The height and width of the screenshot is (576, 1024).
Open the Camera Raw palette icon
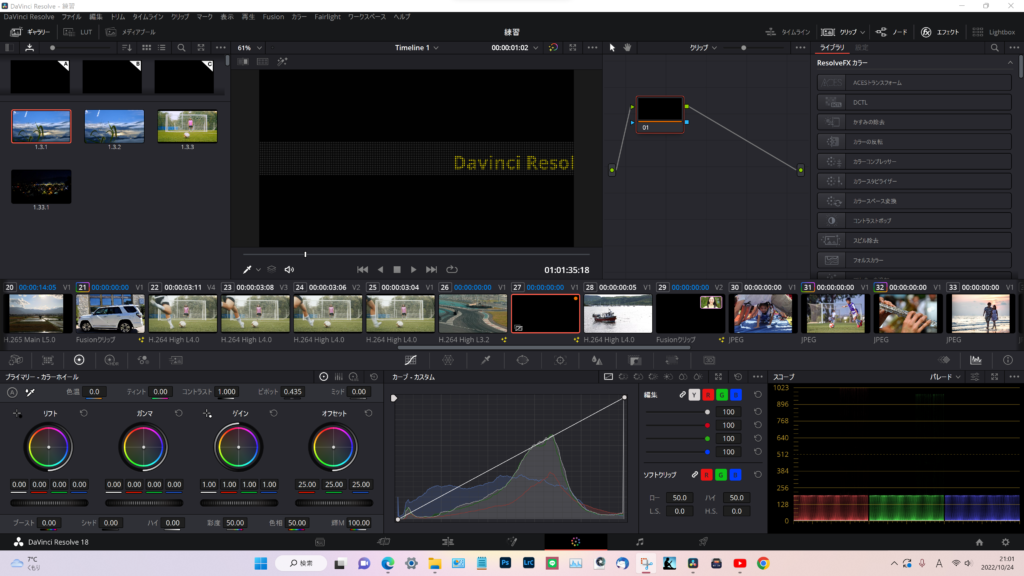[x=16, y=360]
